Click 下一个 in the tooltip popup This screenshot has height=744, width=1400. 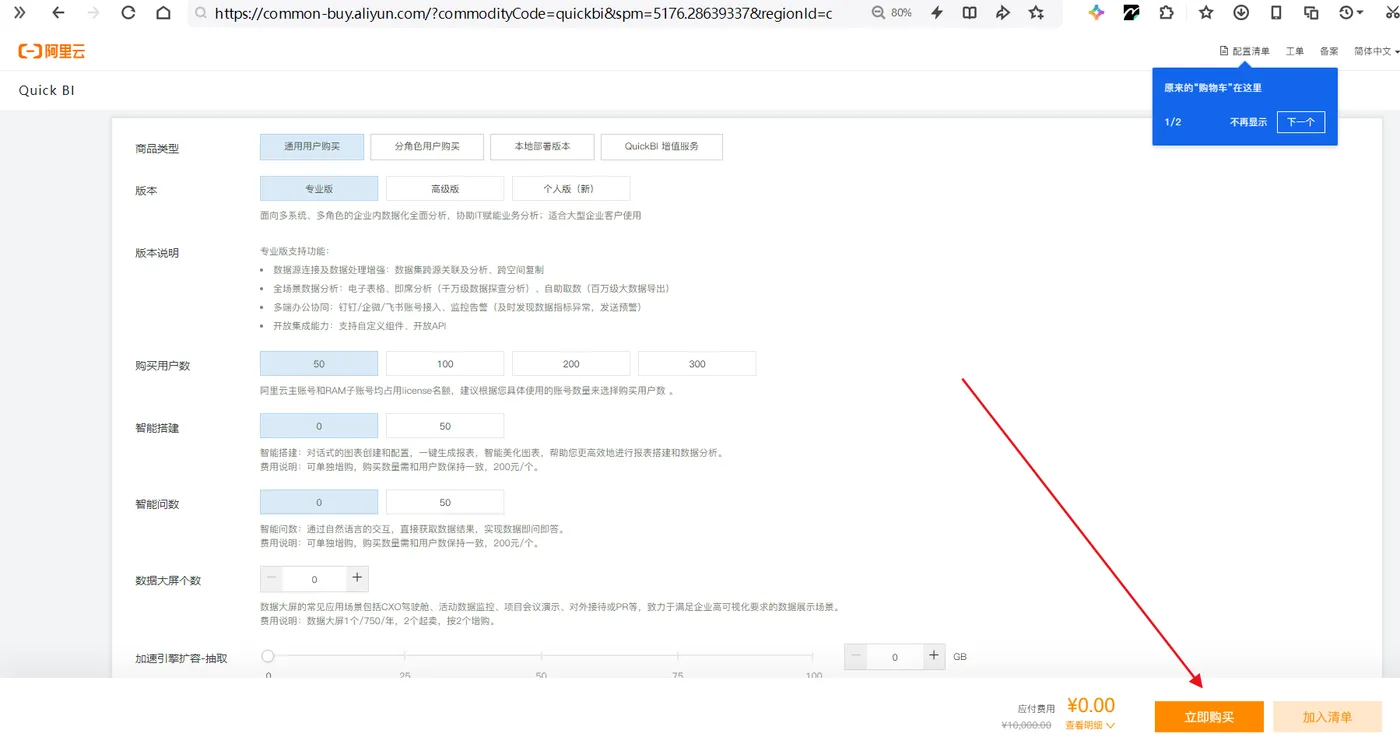[x=1301, y=122]
